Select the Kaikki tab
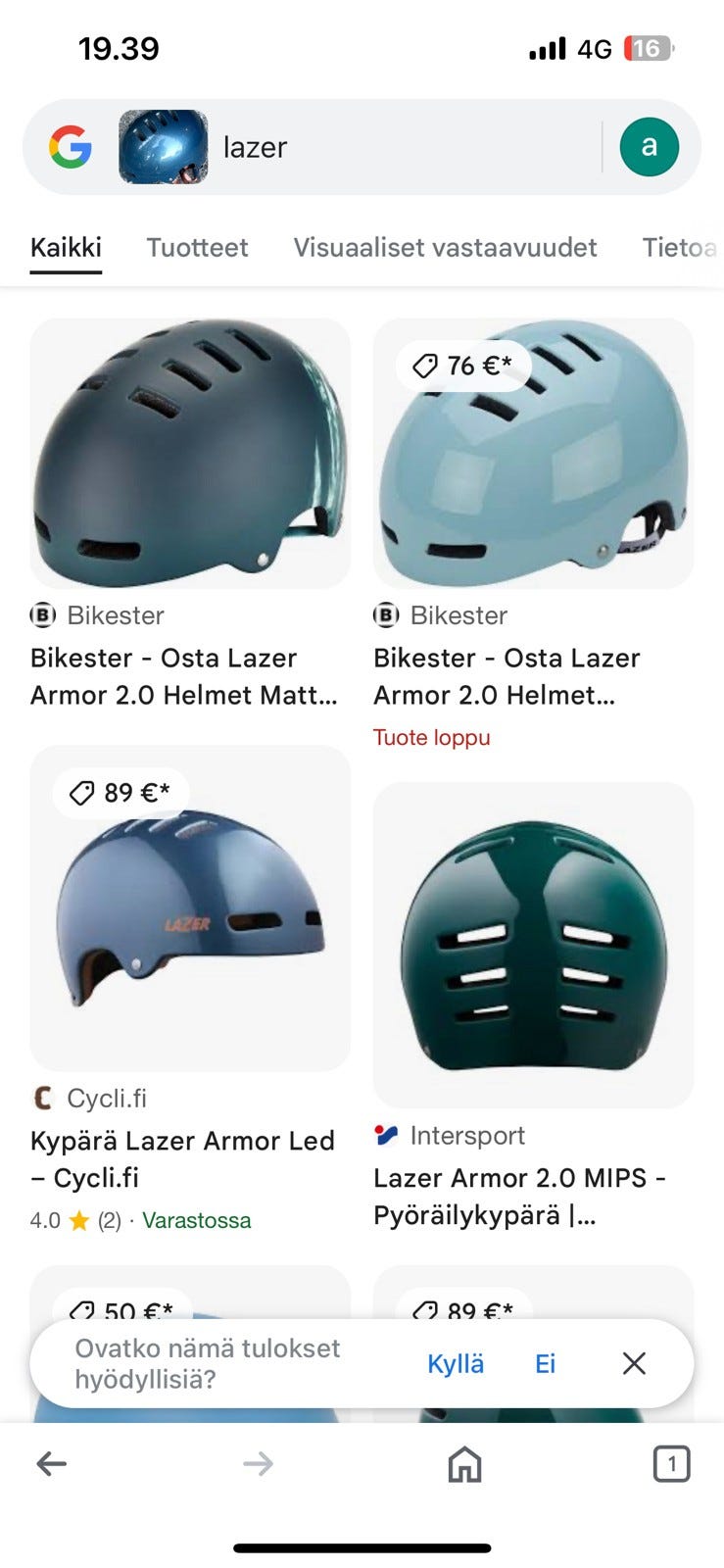The image size is (724, 1568). click(x=66, y=247)
